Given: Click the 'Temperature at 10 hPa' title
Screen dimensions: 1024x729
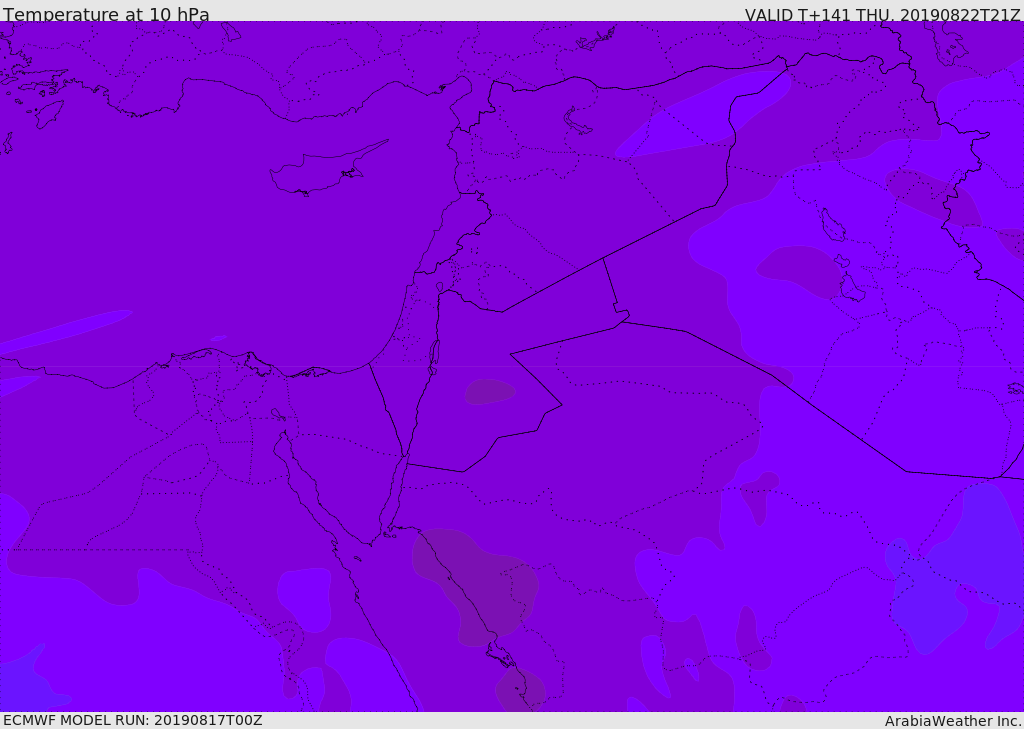Looking at the screenshot, I should pyautogui.click(x=106, y=14).
